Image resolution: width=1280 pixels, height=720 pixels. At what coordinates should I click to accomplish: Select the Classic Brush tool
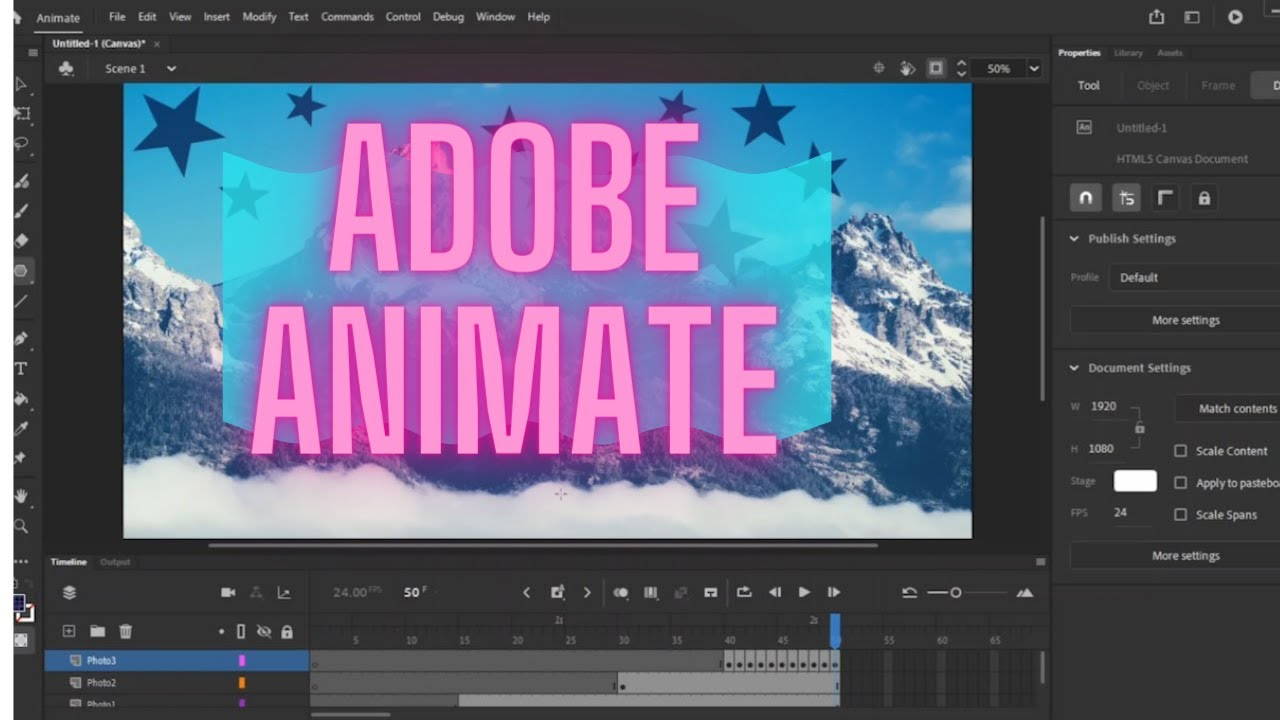(21, 211)
